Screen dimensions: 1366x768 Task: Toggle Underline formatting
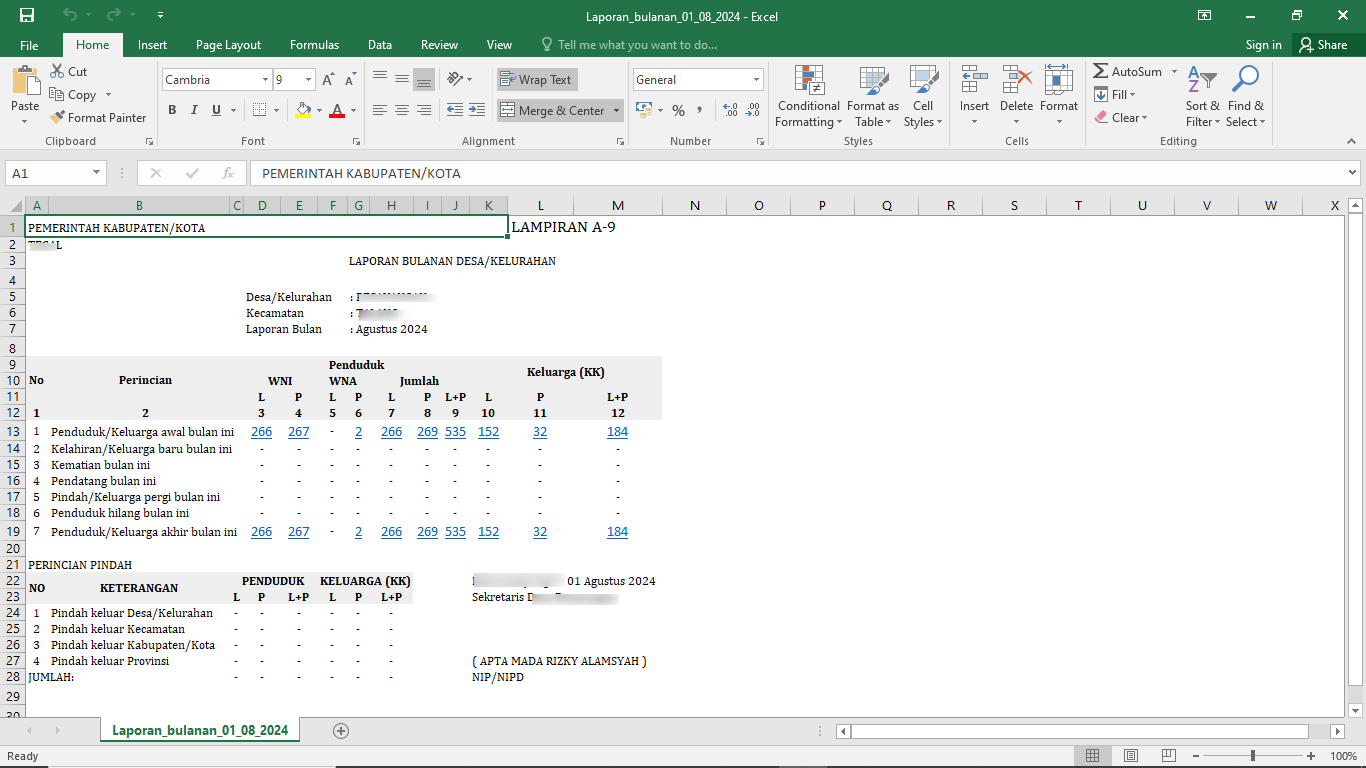(x=216, y=110)
